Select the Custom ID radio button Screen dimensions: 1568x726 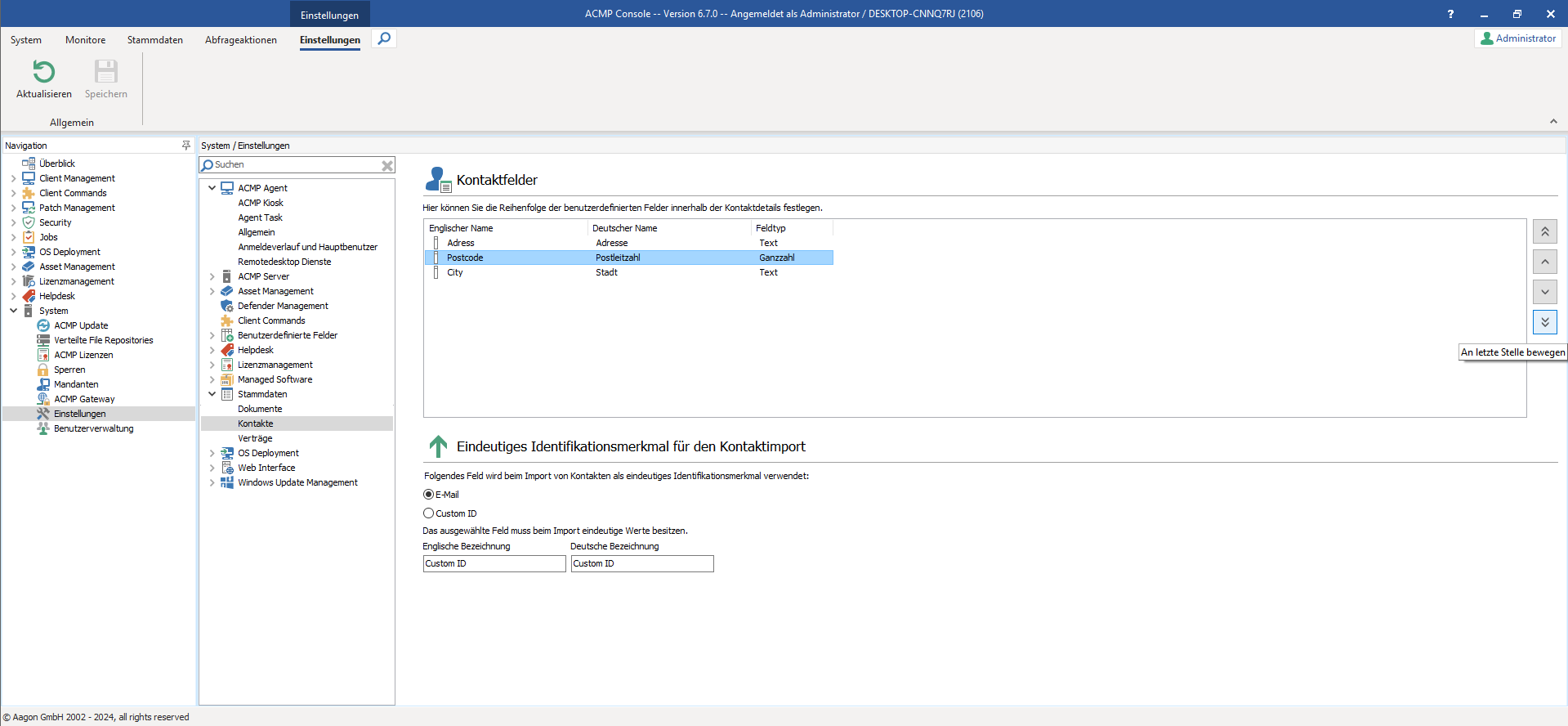[x=429, y=513]
